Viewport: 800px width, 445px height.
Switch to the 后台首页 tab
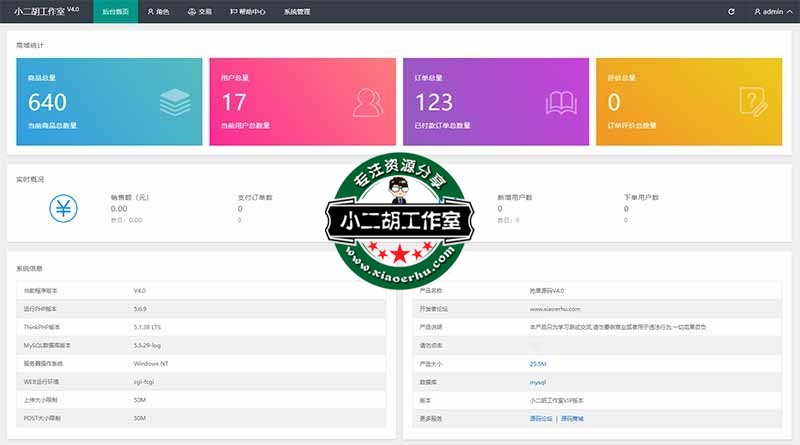click(115, 12)
